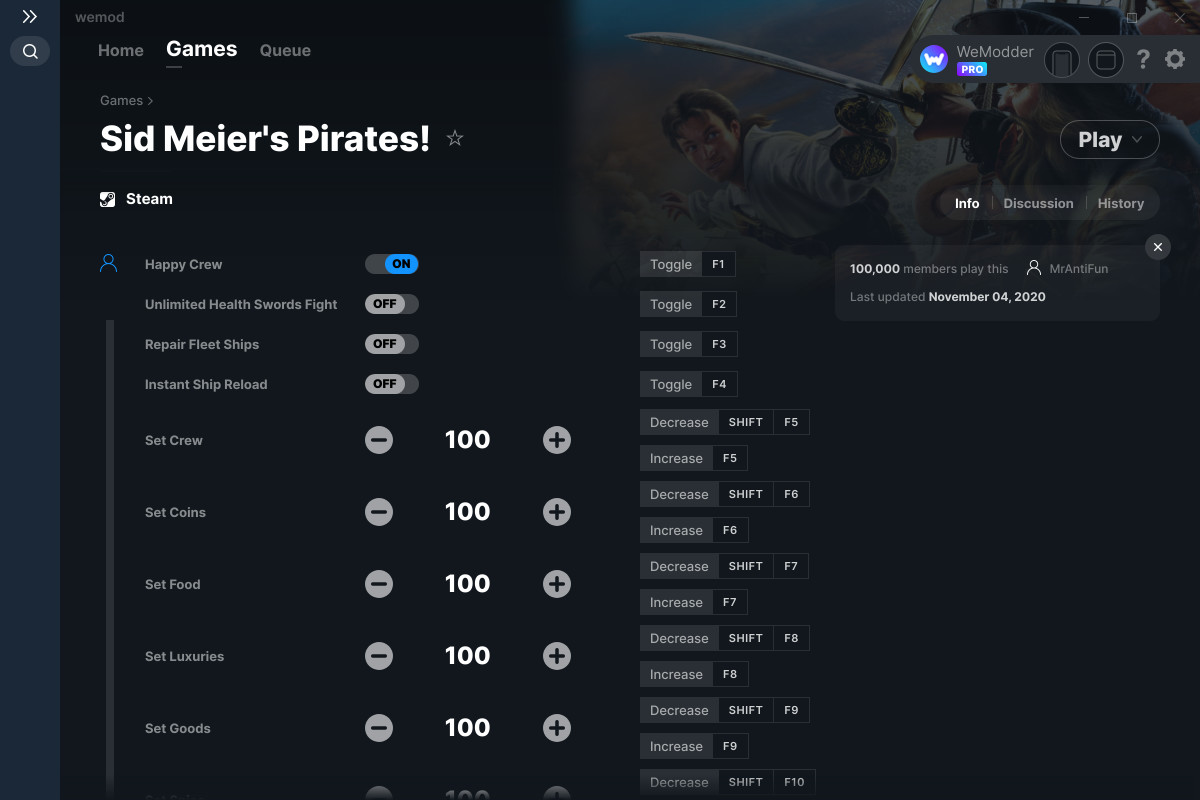
Task: Expand the sidebar with double chevron icon
Action: click(30, 17)
